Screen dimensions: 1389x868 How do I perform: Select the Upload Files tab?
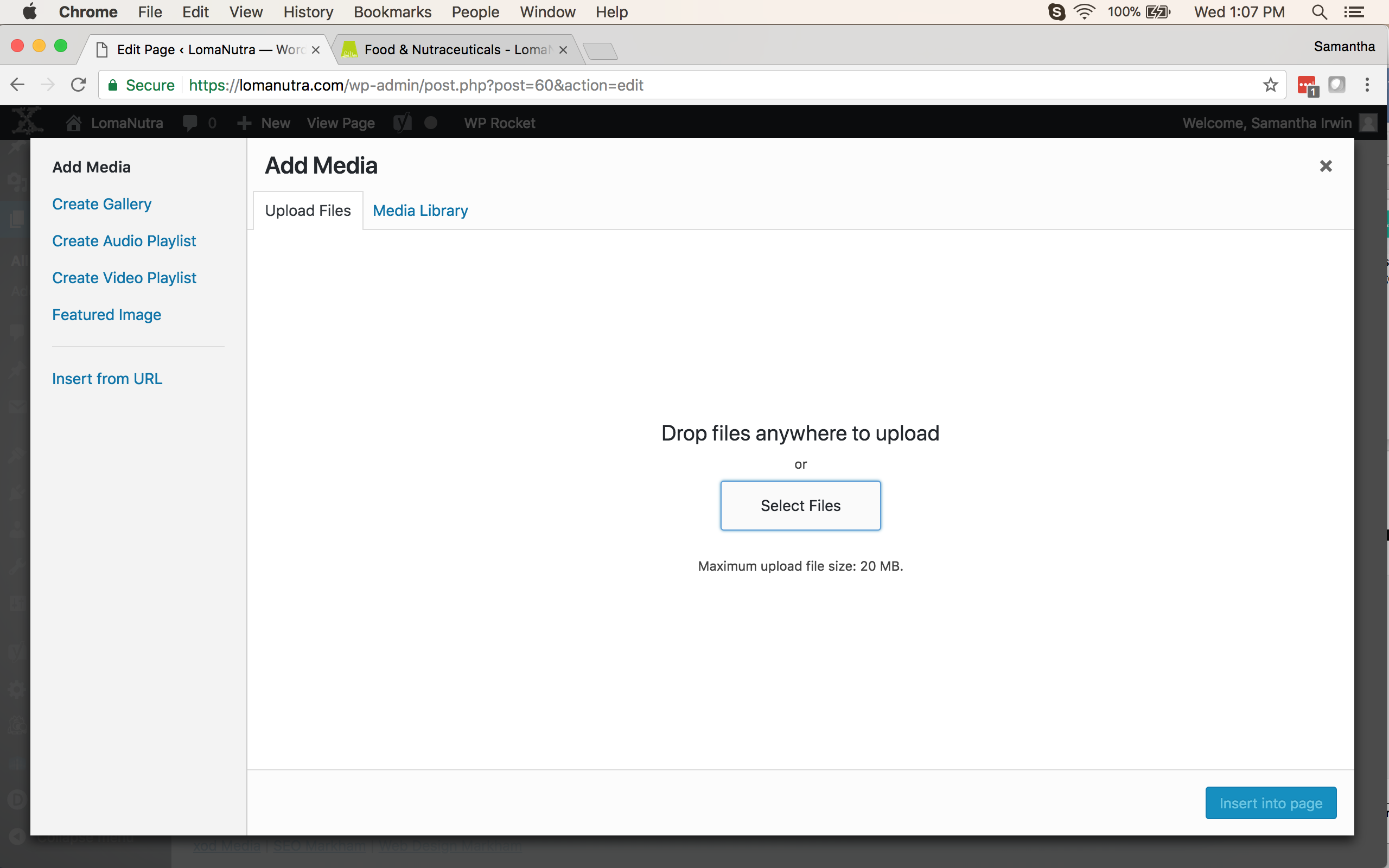tap(308, 210)
